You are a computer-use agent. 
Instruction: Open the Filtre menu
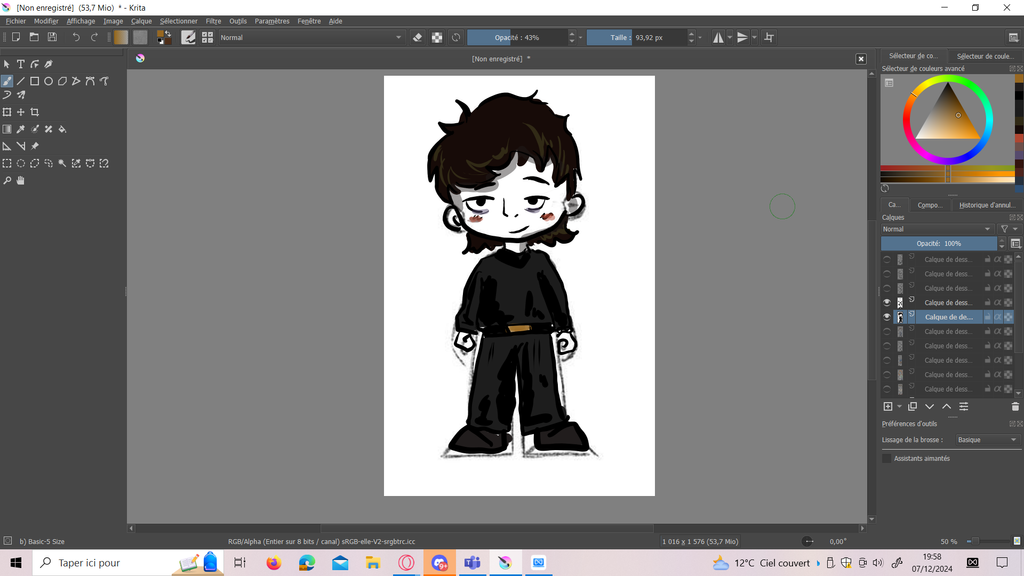pyautogui.click(x=213, y=21)
